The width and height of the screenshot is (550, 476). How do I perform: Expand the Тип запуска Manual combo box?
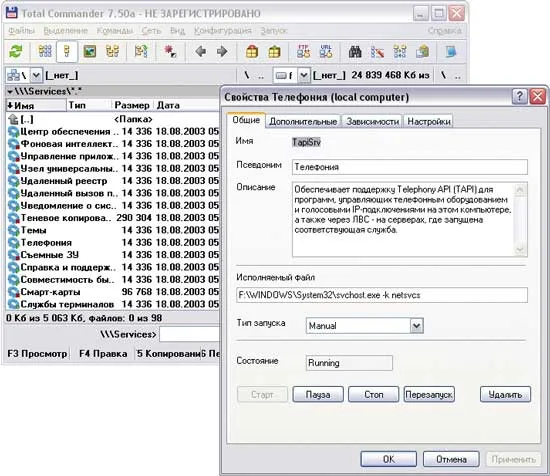[416, 326]
